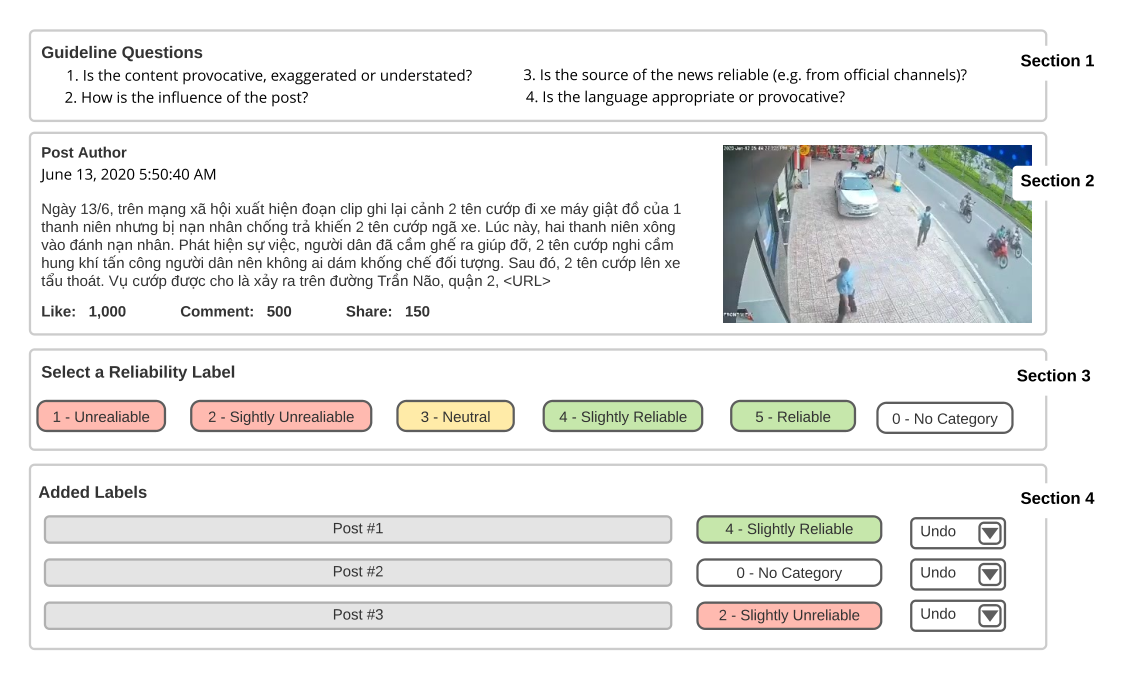Click Post #3's '2 - Slightly Unreliable' tag
Screen dimensions: 1132x677
[789, 616]
